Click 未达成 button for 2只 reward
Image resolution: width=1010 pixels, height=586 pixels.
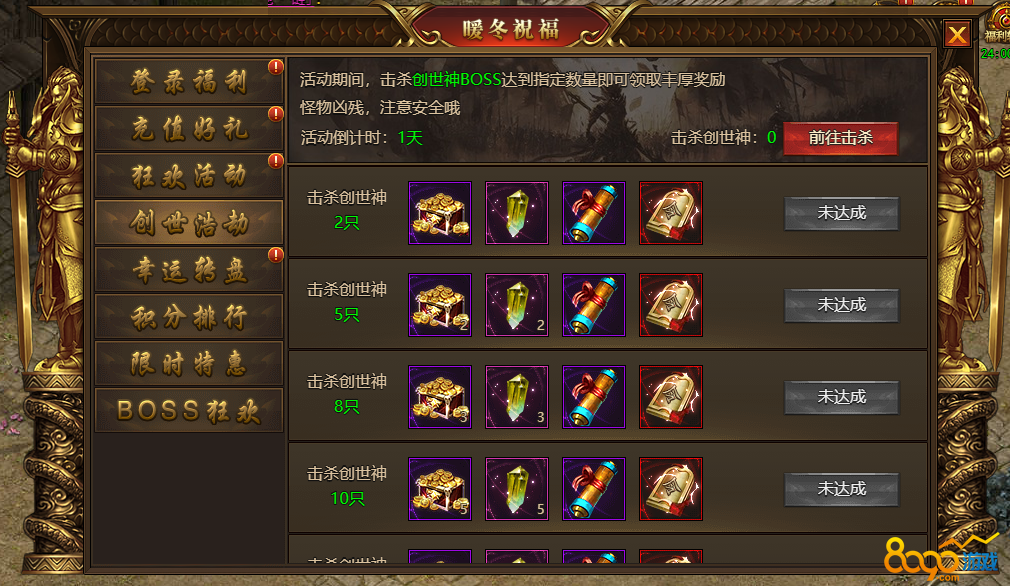(841, 213)
